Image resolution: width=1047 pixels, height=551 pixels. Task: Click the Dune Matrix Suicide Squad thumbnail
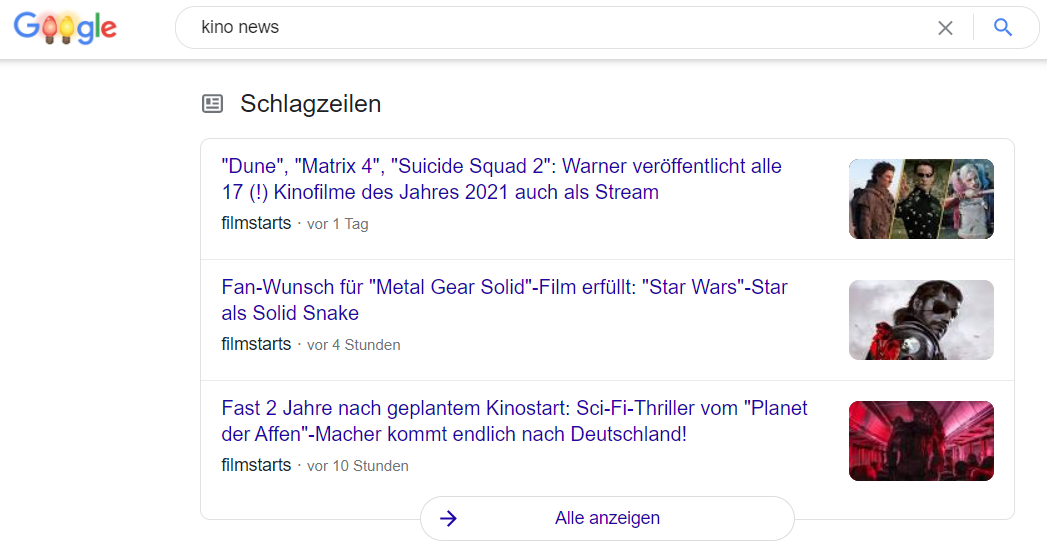click(x=921, y=199)
